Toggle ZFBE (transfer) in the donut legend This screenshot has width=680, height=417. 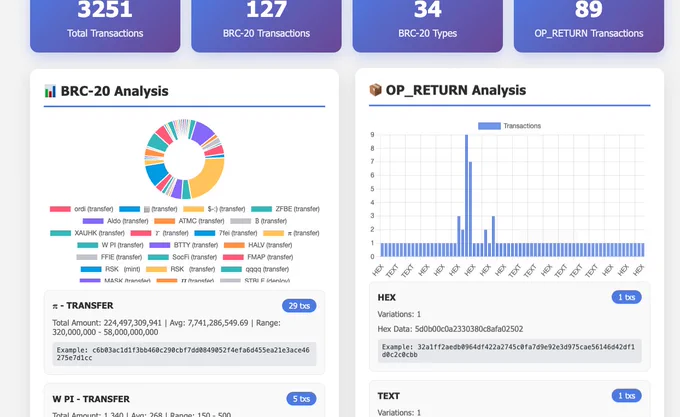point(285,209)
